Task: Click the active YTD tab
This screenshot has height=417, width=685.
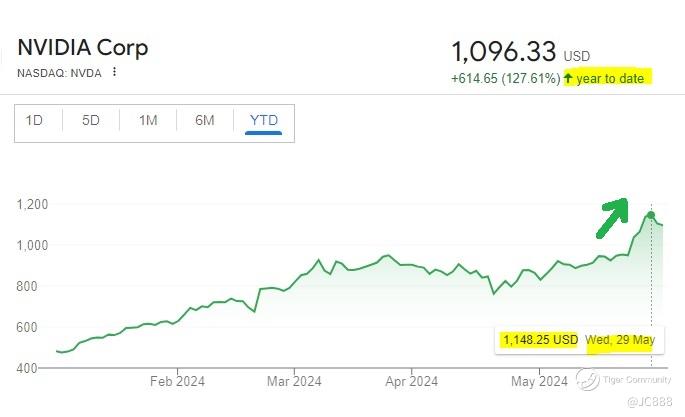Action: pyautogui.click(x=263, y=120)
